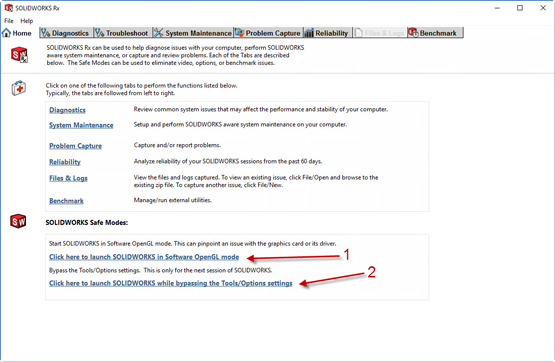Screen dimensions: 555x362
Task: Follow the Reliability link
Action: (x=65, y=162)
